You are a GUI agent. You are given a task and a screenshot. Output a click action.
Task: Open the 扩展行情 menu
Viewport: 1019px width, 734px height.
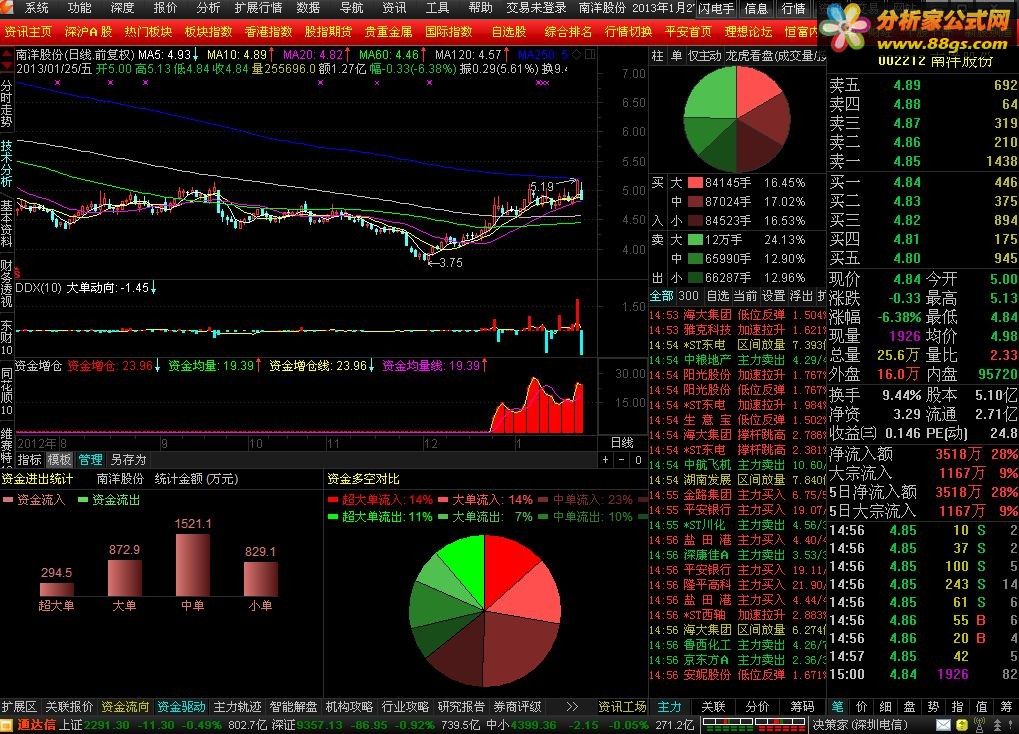pos(258,8)
